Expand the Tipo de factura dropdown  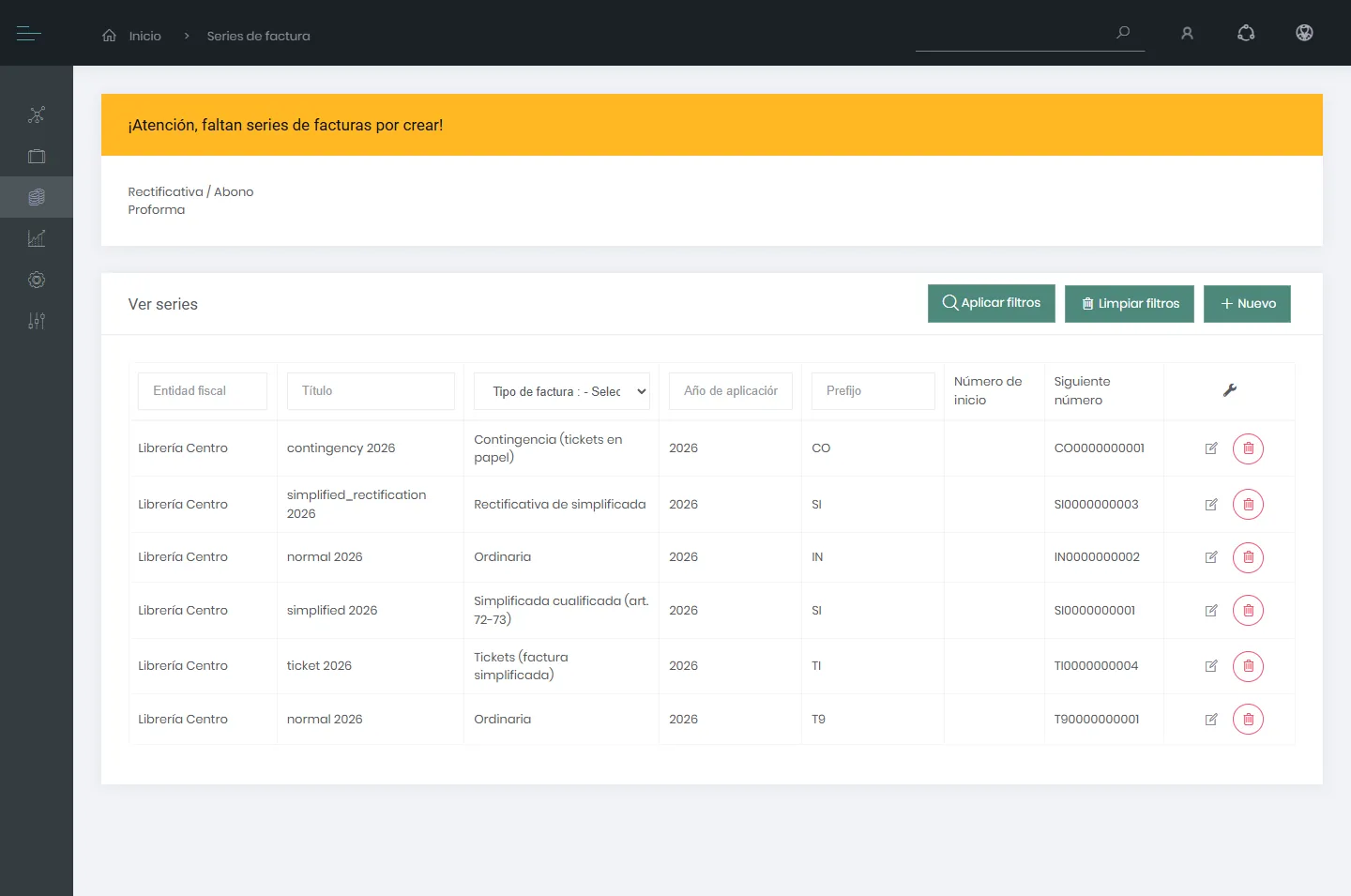click(x=561, y=391)
